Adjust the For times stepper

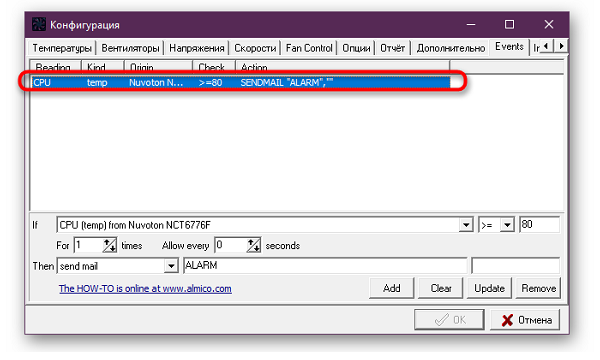click(x=109, y=245)
